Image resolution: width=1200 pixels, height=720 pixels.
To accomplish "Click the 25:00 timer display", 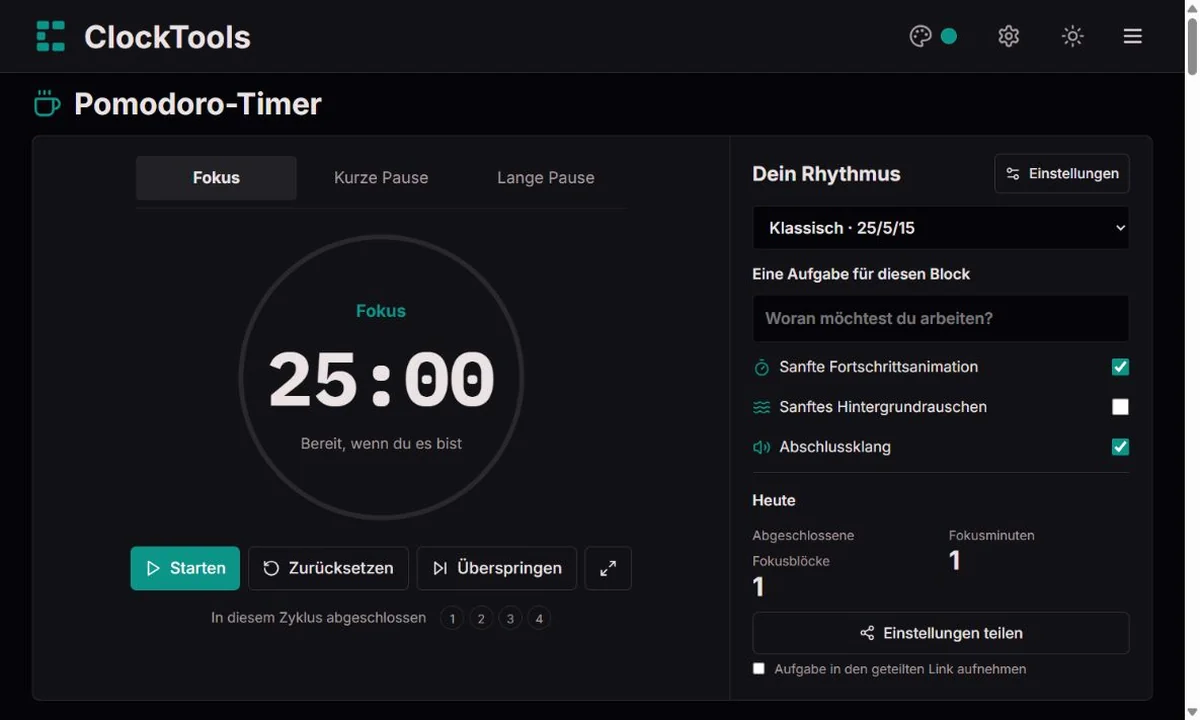I will click(x=381, y=381).
